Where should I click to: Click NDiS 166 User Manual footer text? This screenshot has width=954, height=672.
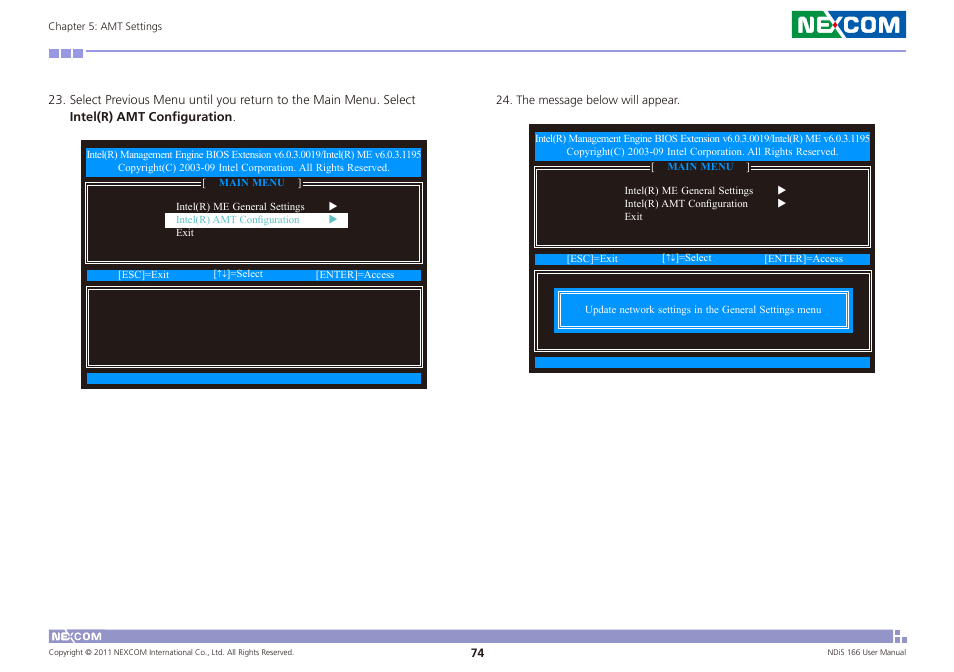click(866, 652)
